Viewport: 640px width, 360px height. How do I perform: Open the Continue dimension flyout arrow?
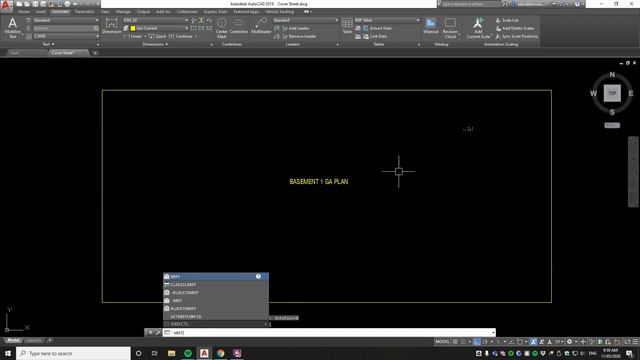click(x=196, y=36)
